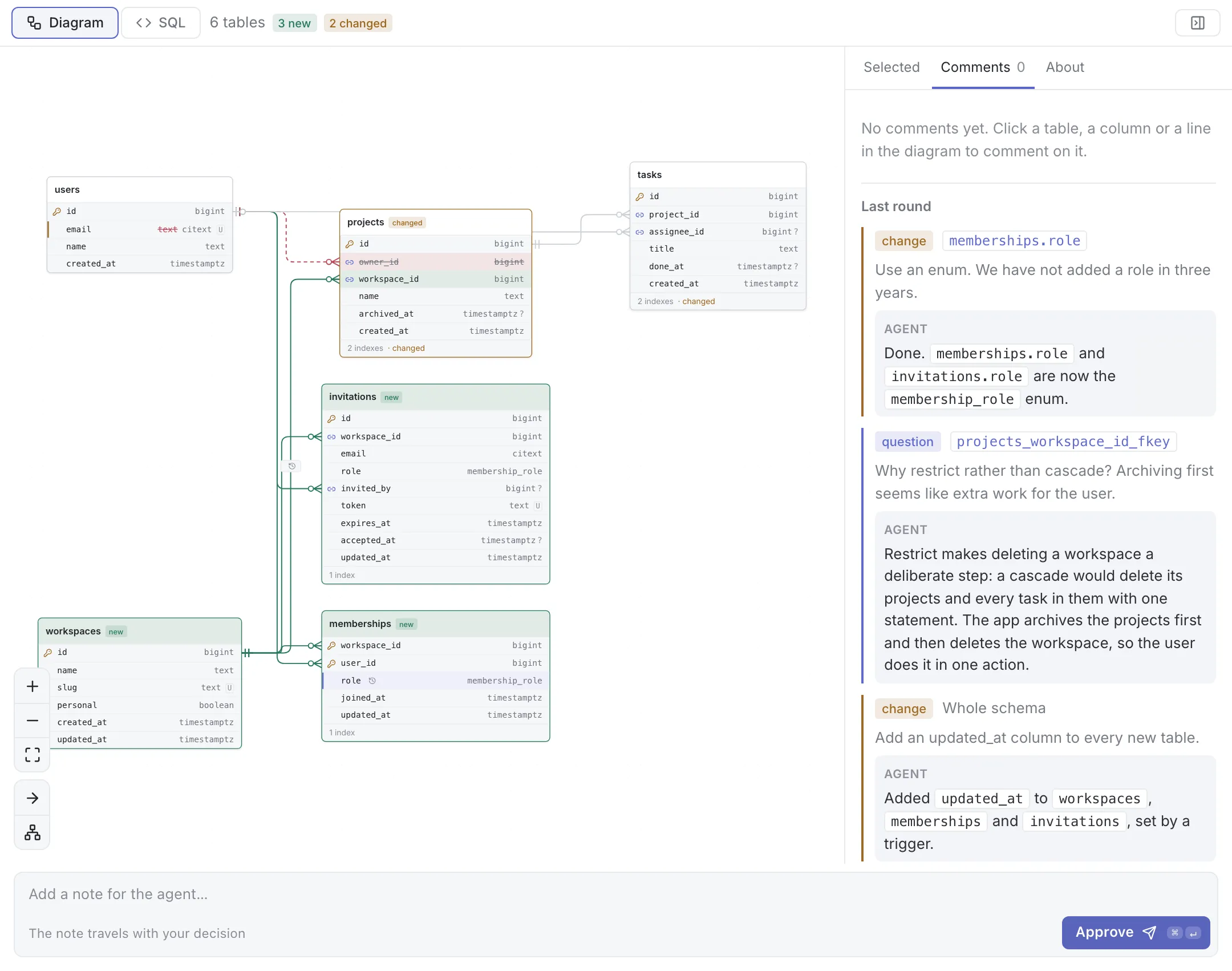This screenshot has width=1232, height=971.
Task: Select the users table header
Action: (140, 190)
